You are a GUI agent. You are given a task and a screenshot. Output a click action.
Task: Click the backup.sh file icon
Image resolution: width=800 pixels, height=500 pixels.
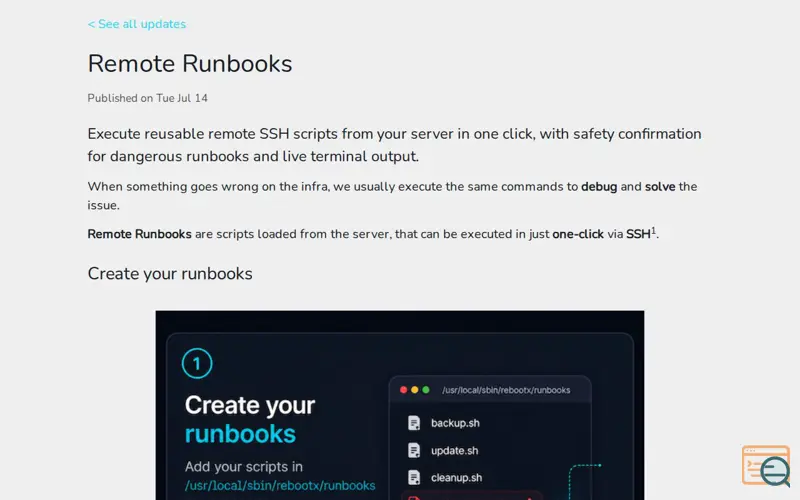coord(414,423)
